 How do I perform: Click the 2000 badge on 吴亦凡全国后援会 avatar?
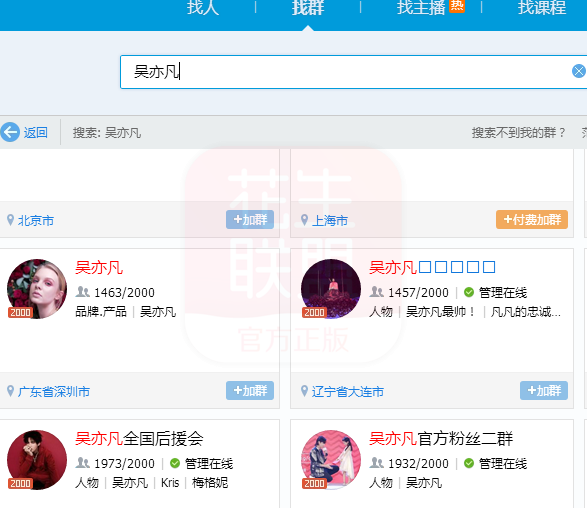click(x=20, y=483)
